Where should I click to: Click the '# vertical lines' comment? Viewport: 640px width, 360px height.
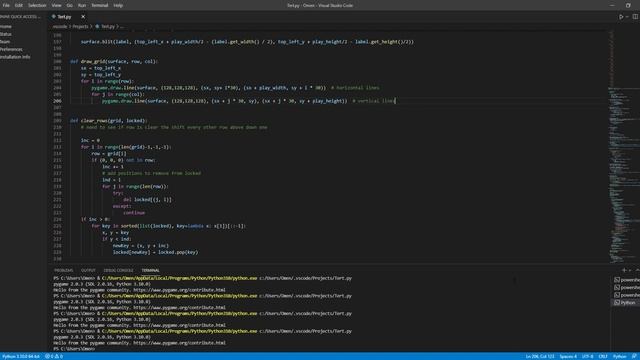click(x=373, y=101)
